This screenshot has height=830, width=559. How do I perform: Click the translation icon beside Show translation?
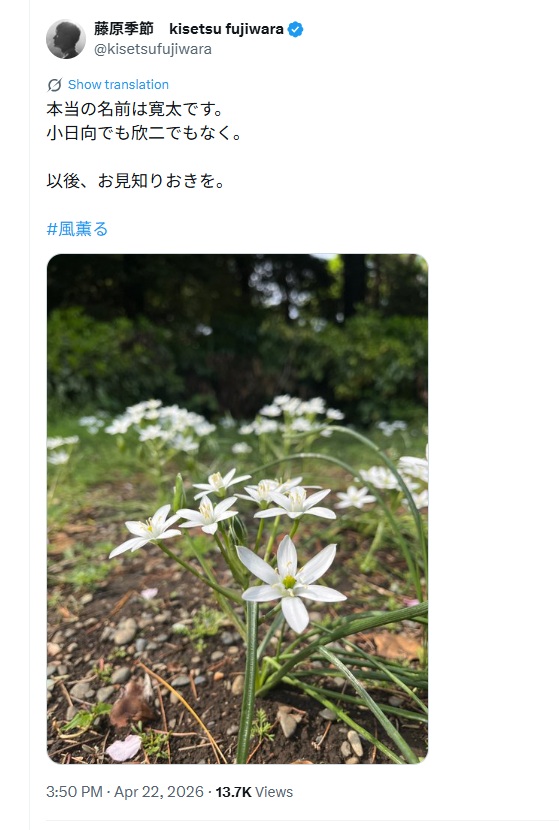pyautogui.click(x=55, y=85)
